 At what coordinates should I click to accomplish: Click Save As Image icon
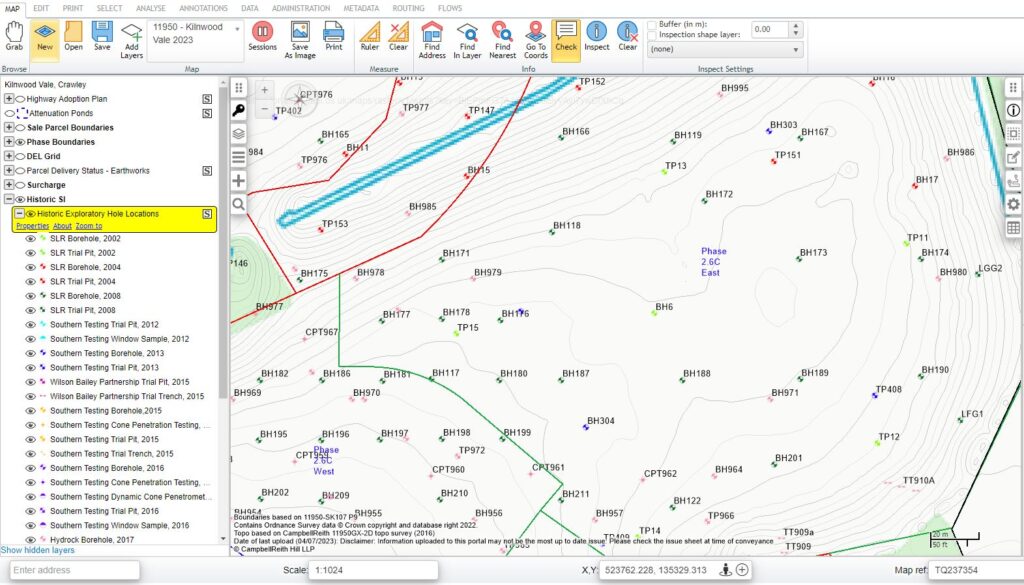300,40
